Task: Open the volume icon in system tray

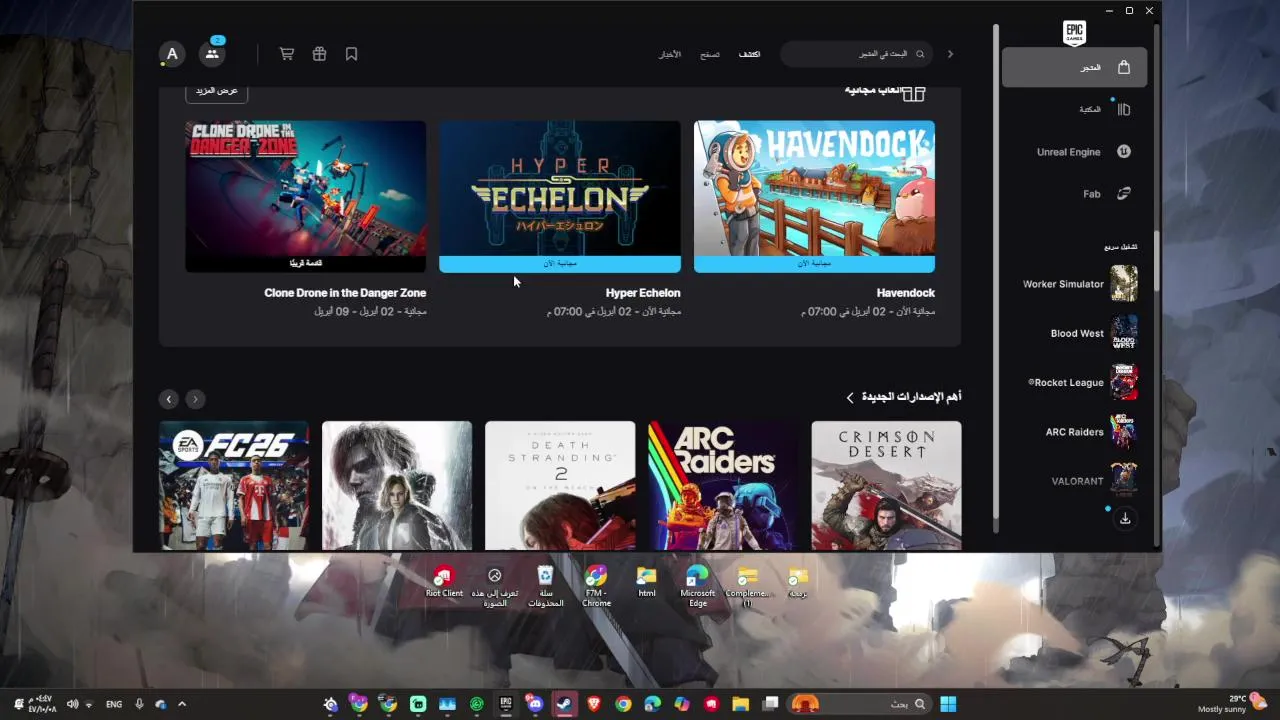Action: click(73, 704)
